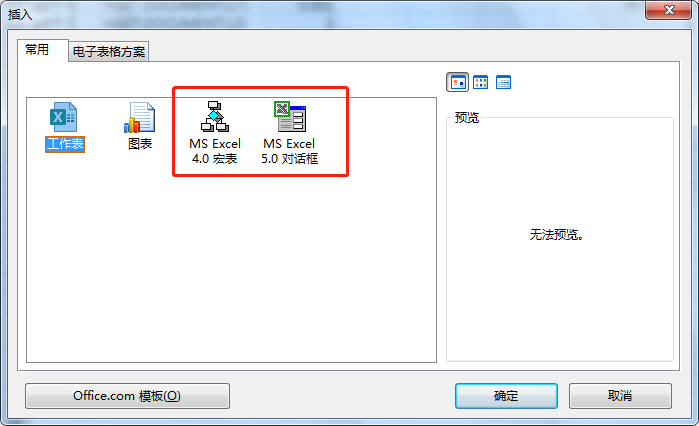Screen dimensions: 699x426
Task: Select the 图表 chart icon
Action: (x=140, y=117)
